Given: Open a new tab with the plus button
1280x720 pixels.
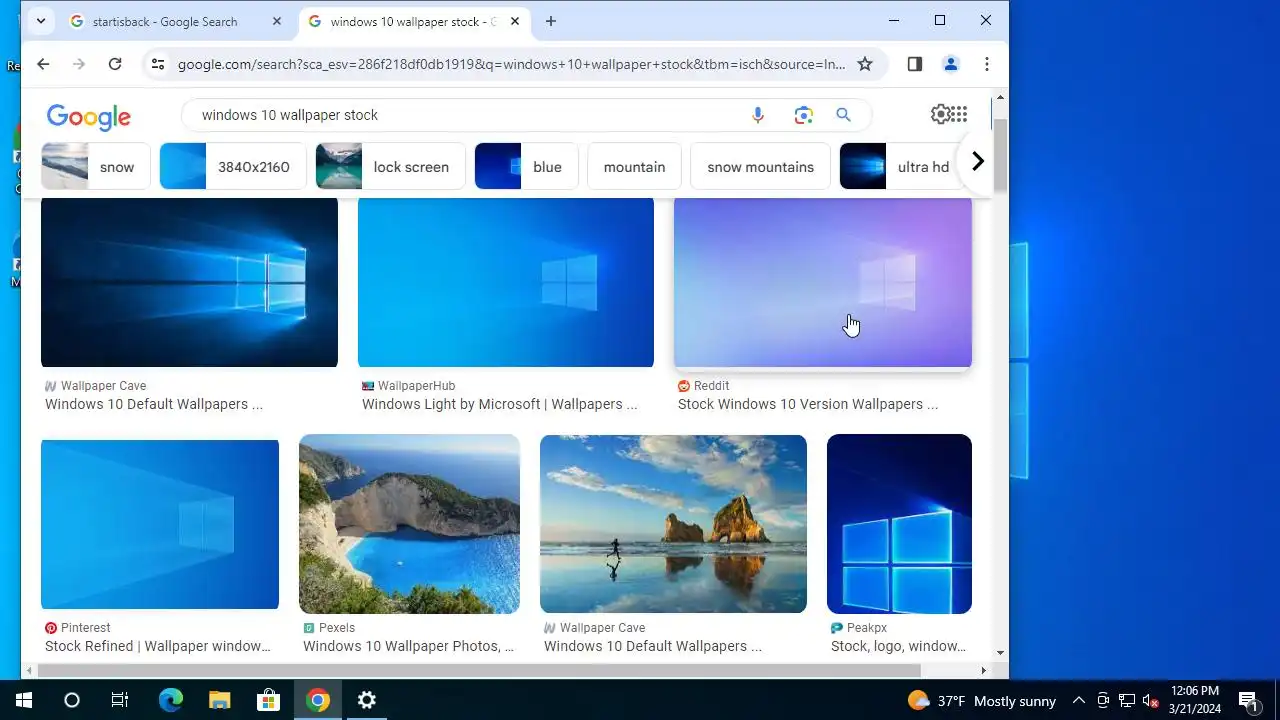Looking at the screenshot, I should tap(550, 21).
